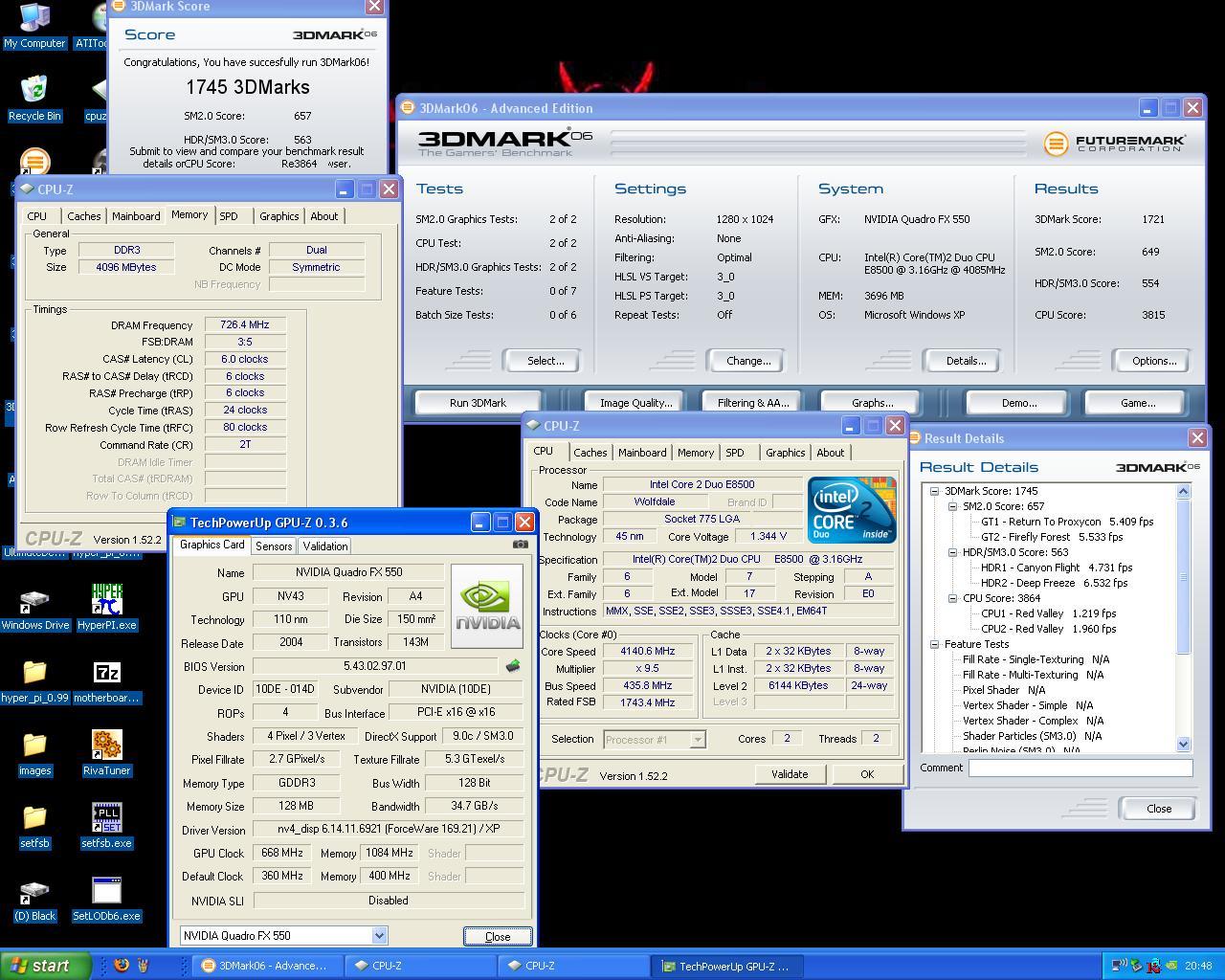The image size is (1225, 980).
Task: Open the SPD tab in left CPU-Z window
Action: (x=229, y=216)
